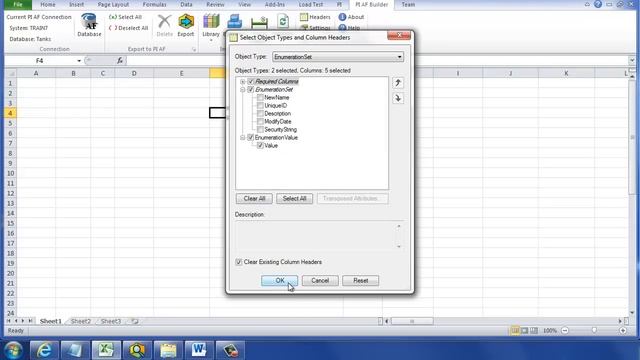
Task: Expand the formula bar
Action: (x=632, y=60)
